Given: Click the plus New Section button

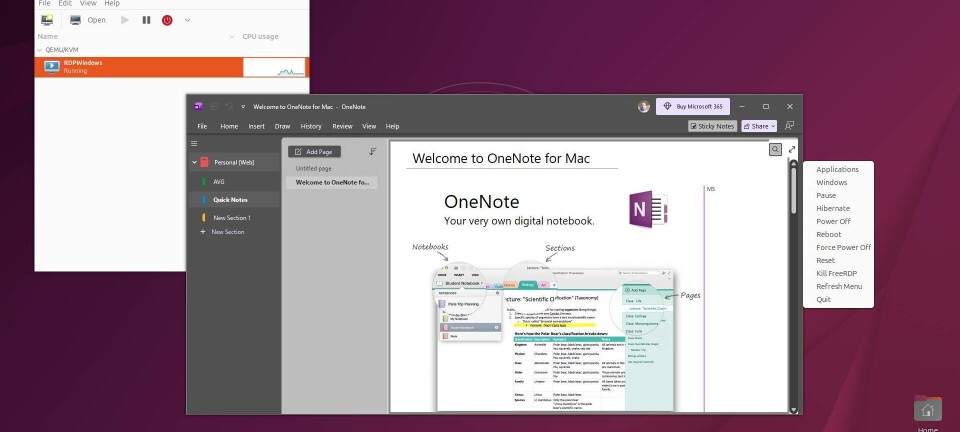Looking at the screenshot, I should coord(223,232).
